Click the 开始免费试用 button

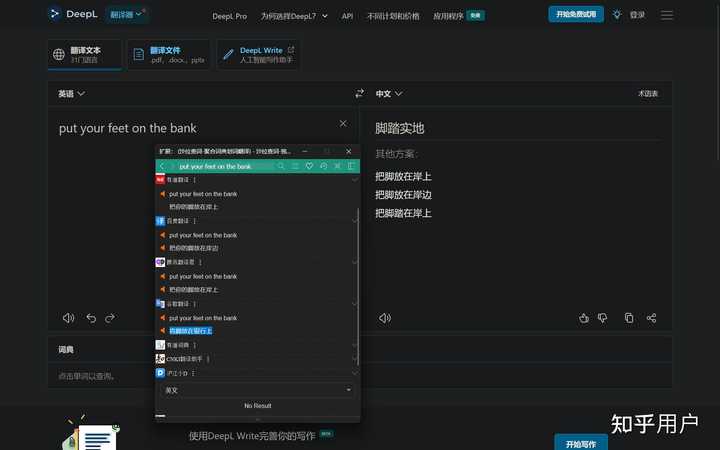coord(576,14)
